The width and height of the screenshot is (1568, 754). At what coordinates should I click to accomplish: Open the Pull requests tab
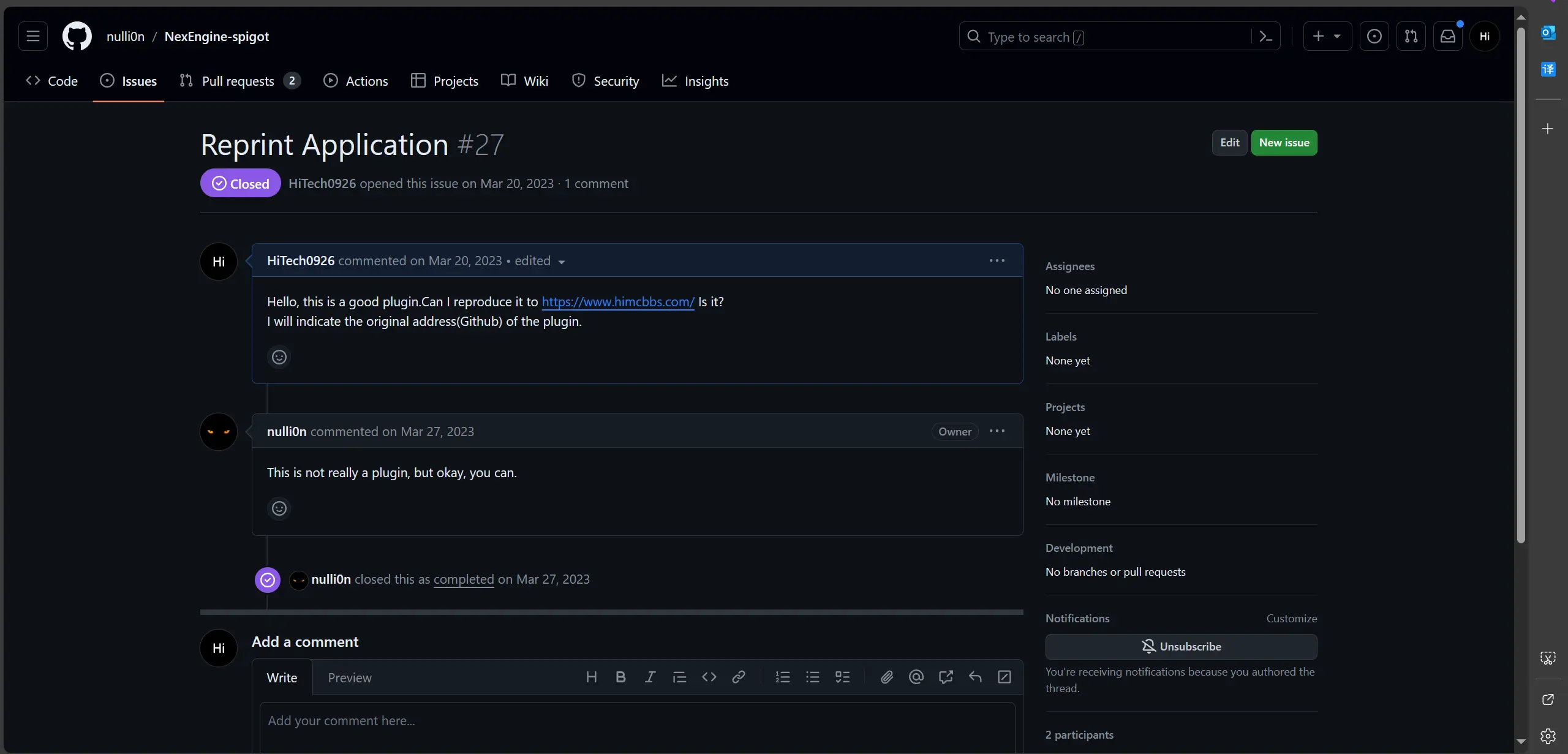239,81
